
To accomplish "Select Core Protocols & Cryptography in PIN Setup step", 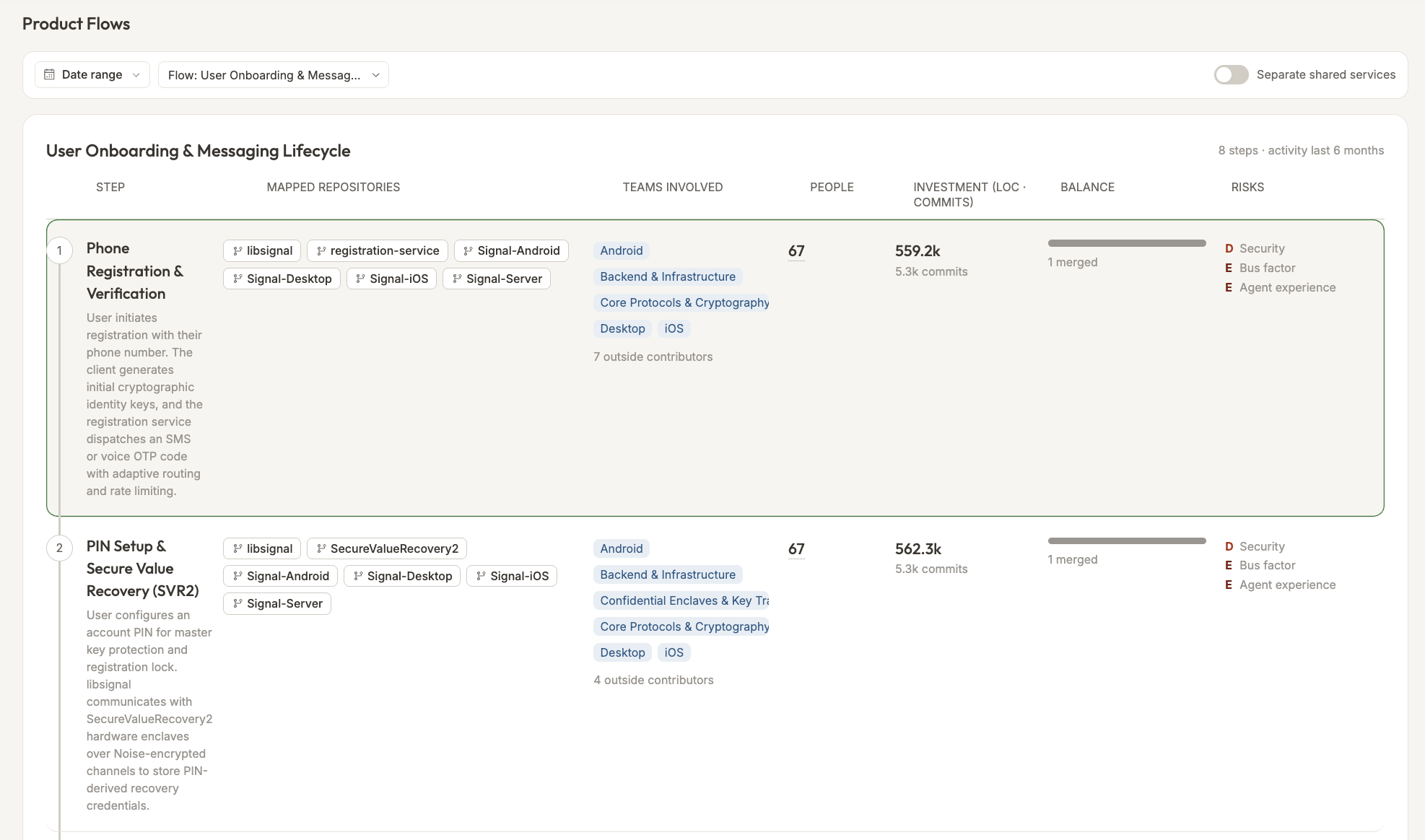I will pos(681,626).
